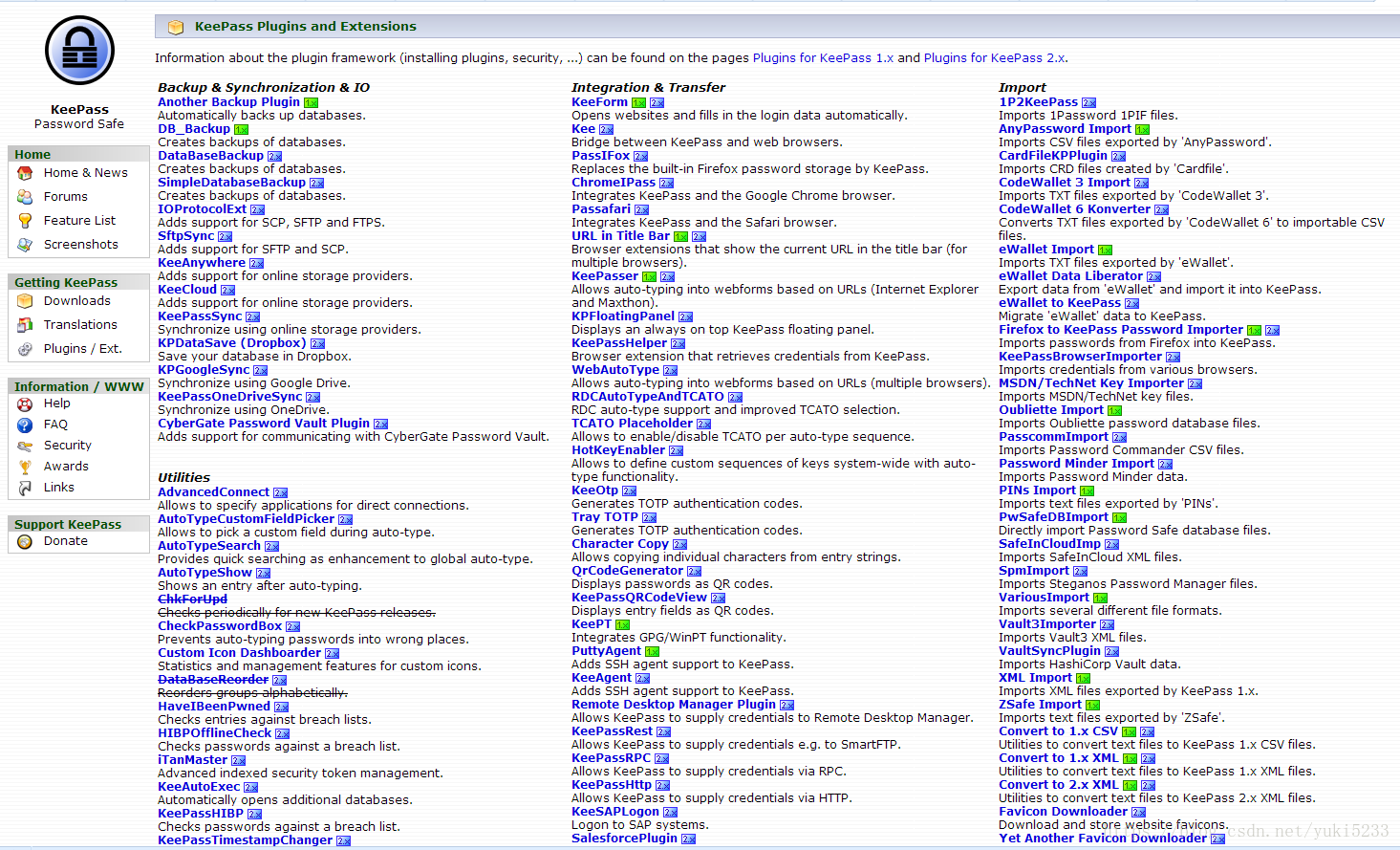Go to the Downloads page
Image resolution: width=1400 pixels, height=850 pixels.
(77, 301)
